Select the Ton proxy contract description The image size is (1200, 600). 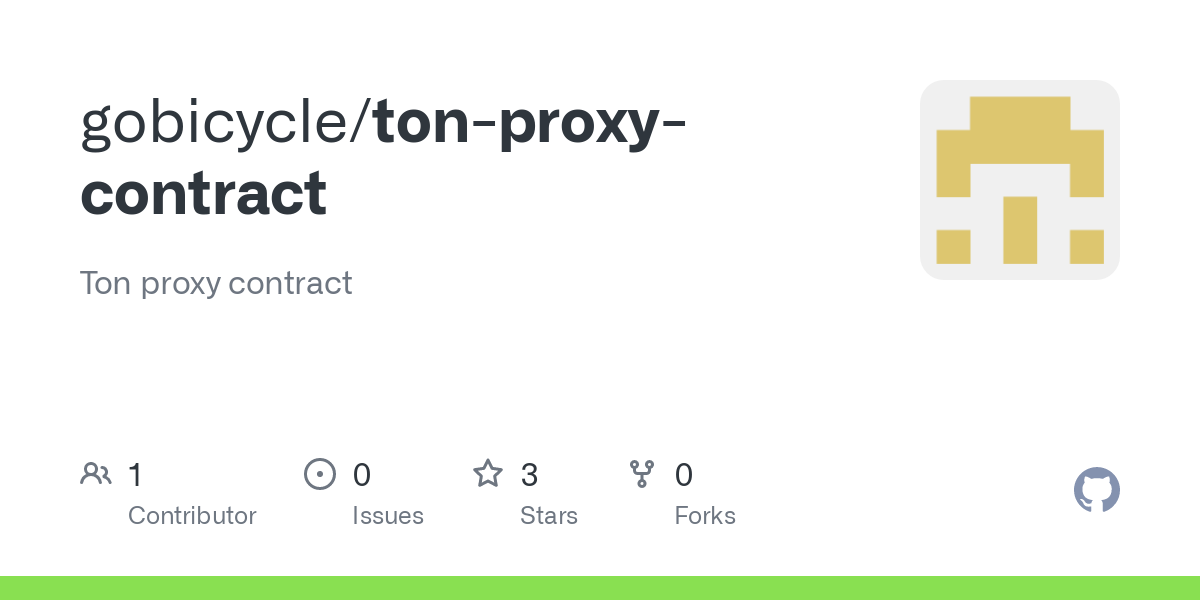point(216,283)
